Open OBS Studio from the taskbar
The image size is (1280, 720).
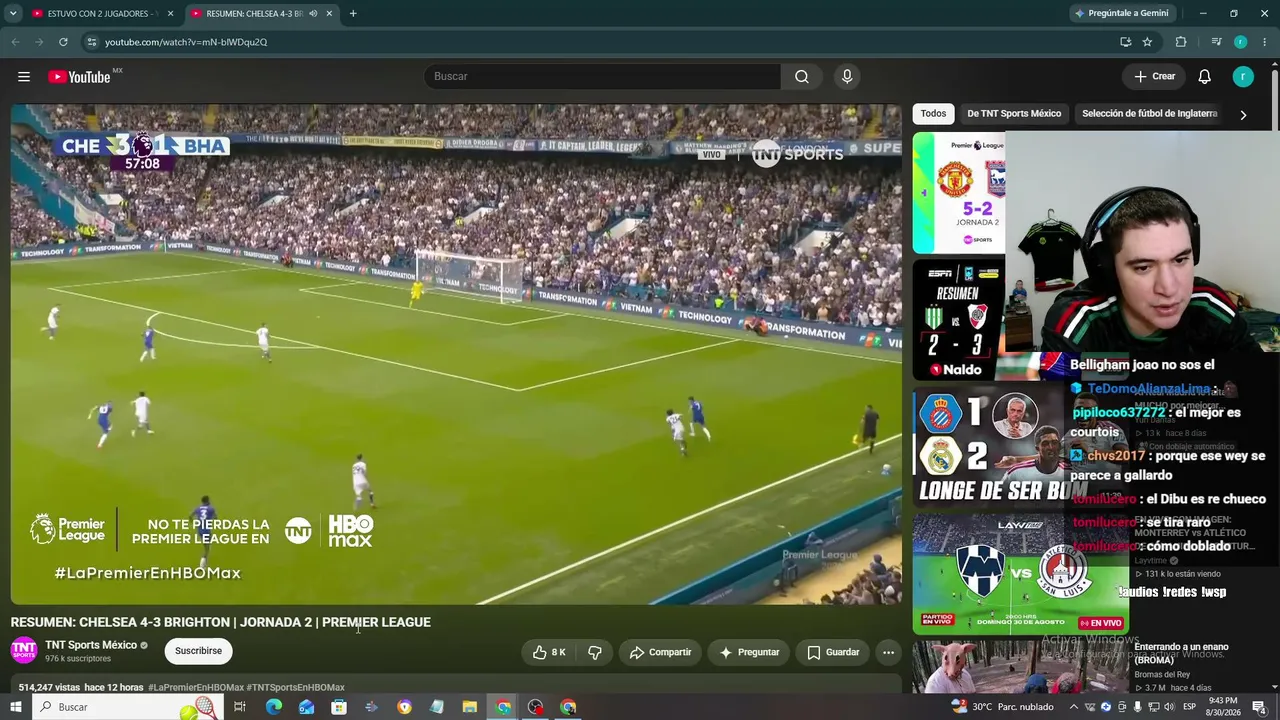(536, 707)
